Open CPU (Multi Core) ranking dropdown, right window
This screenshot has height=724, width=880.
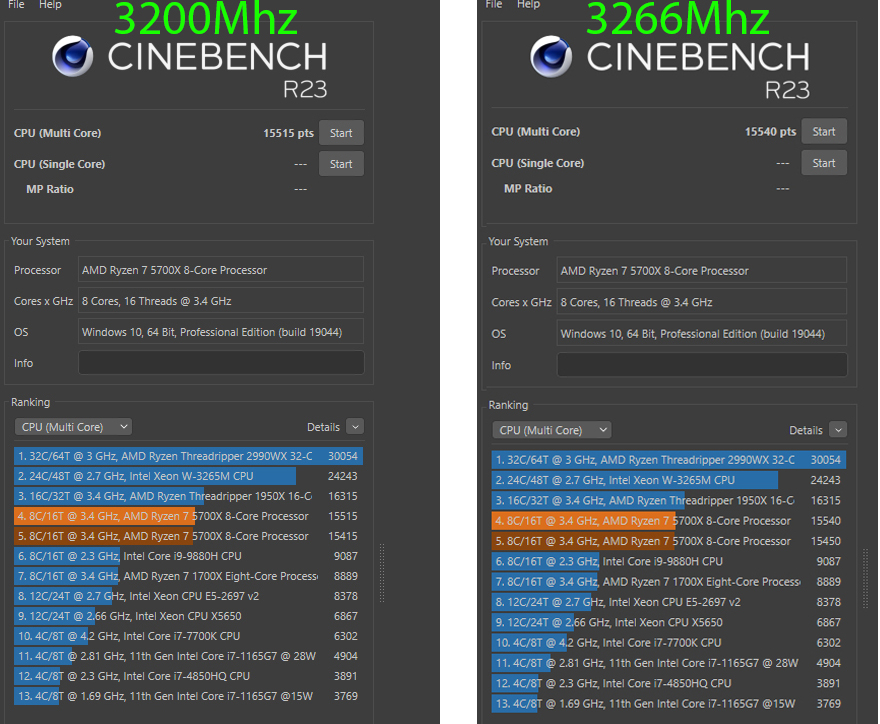[x=552, y=430]
